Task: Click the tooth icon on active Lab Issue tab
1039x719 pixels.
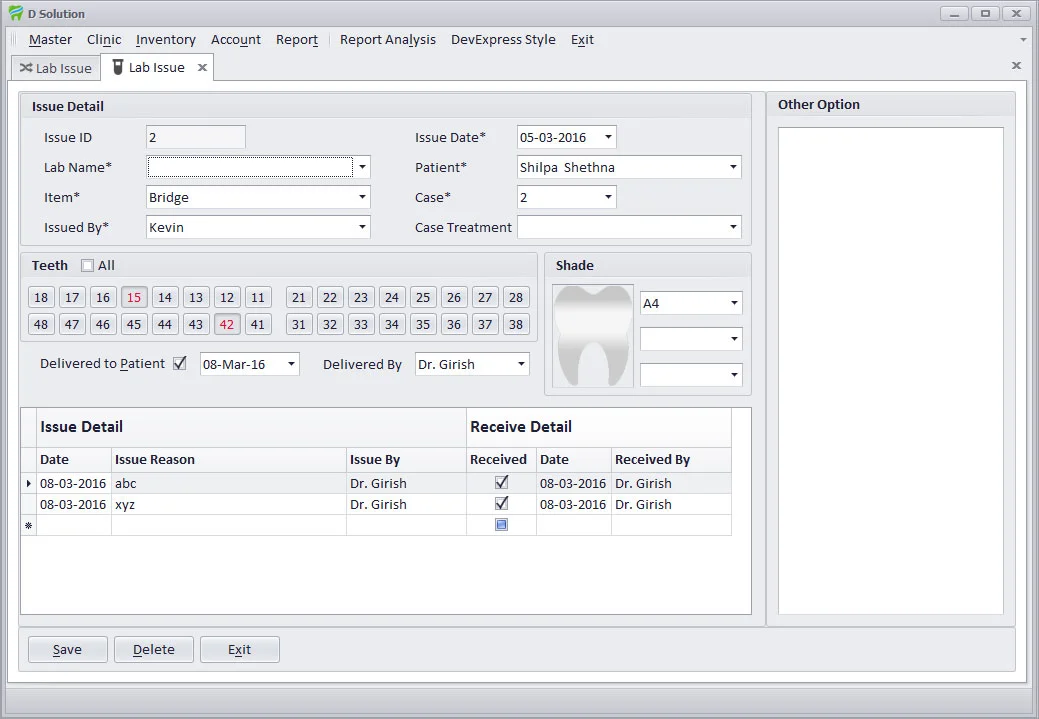Action: (117, 67)
